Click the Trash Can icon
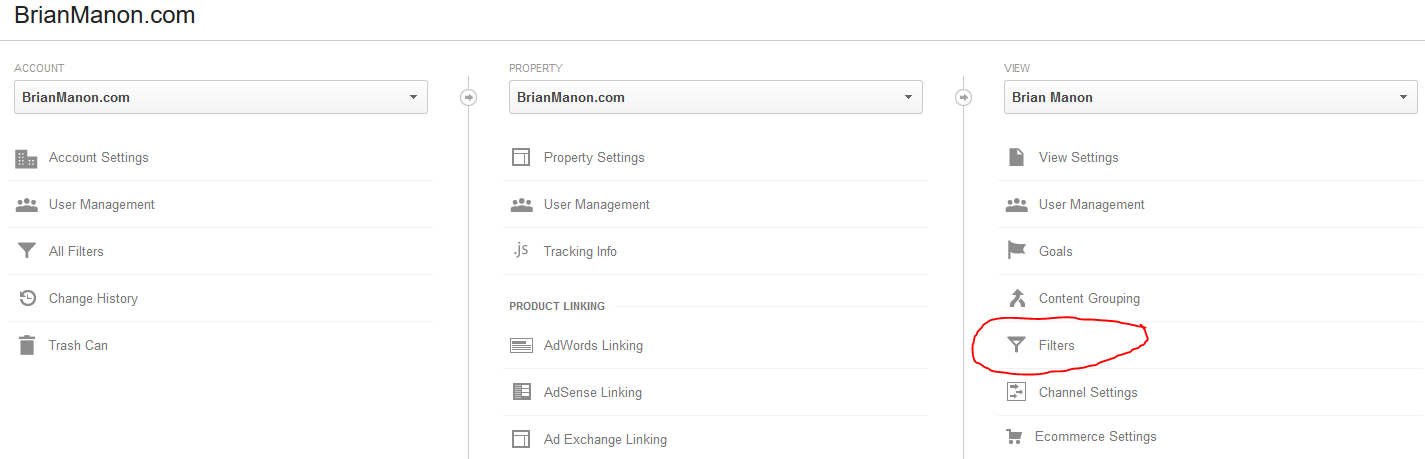 (x=27, y=345)
